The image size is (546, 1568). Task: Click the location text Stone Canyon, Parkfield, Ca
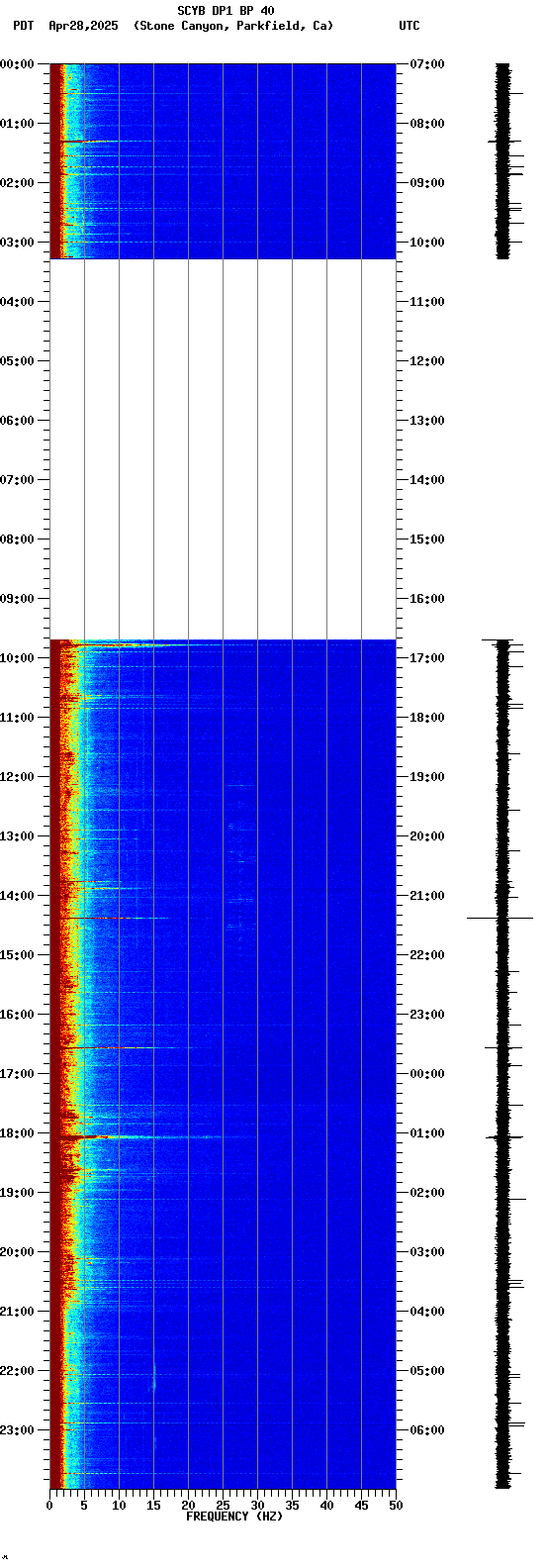233,26
